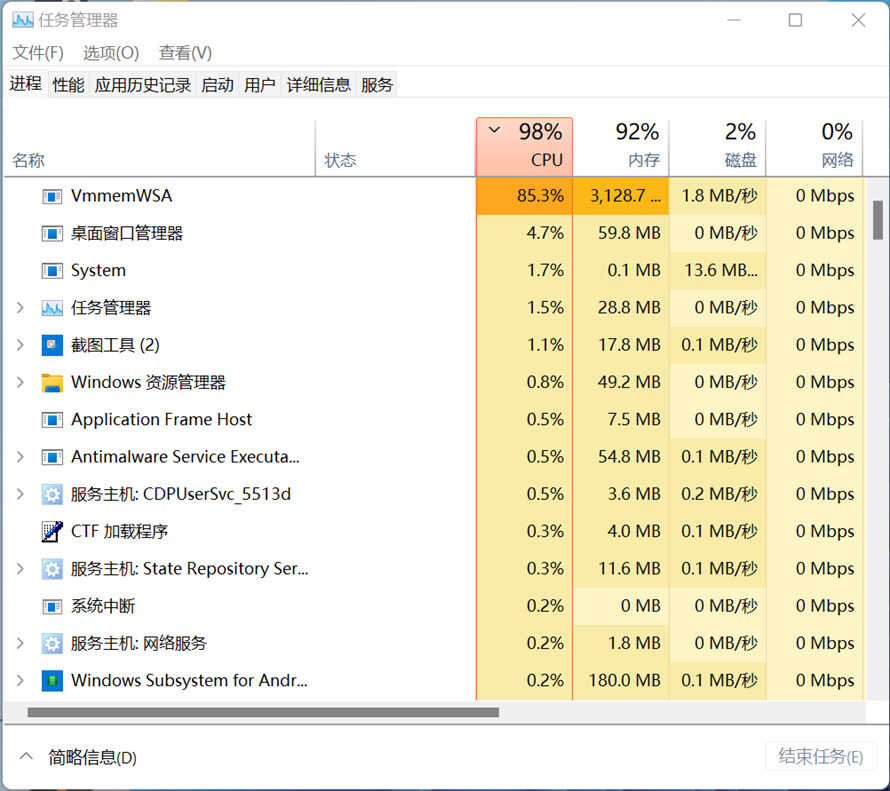Open the 文件(F) menu
Screen dimensions: 890x791
click(37, 53)
